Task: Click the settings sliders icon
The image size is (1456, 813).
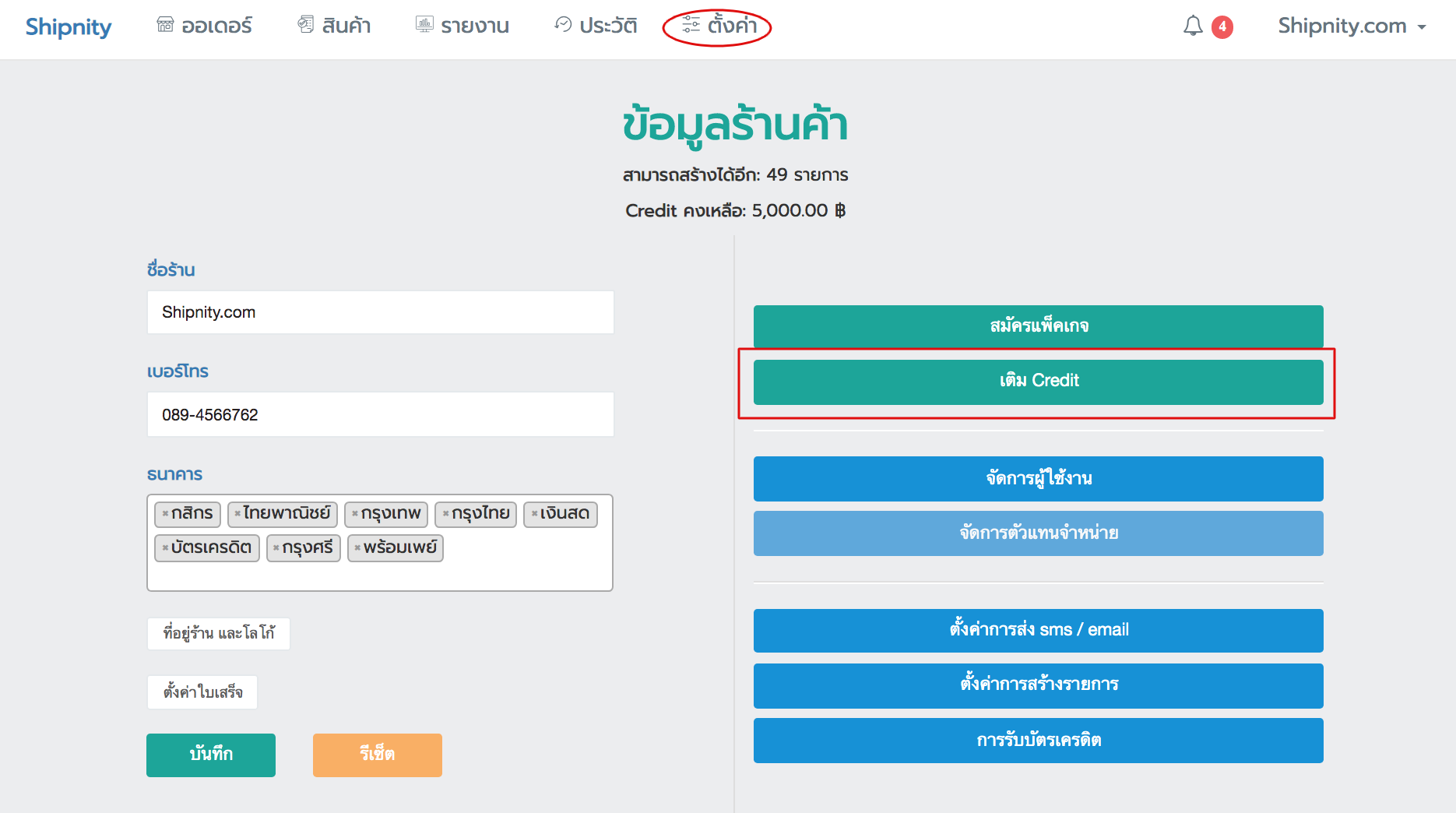Action: pos(691,25)
